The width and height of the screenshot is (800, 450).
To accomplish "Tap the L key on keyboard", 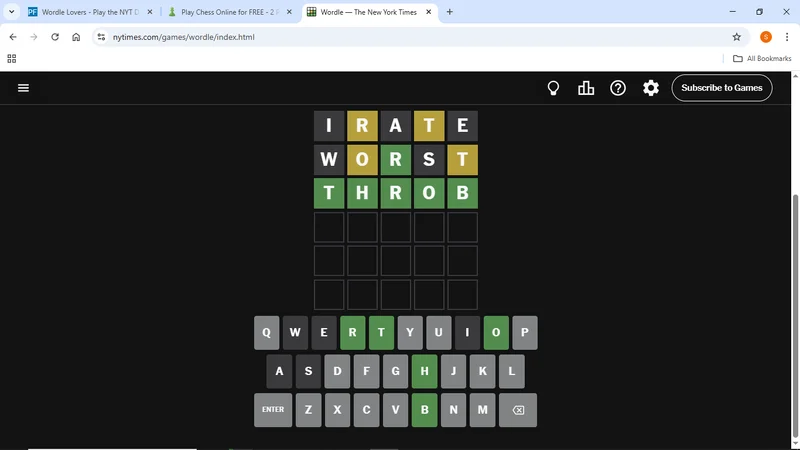I will click(512, 371).
